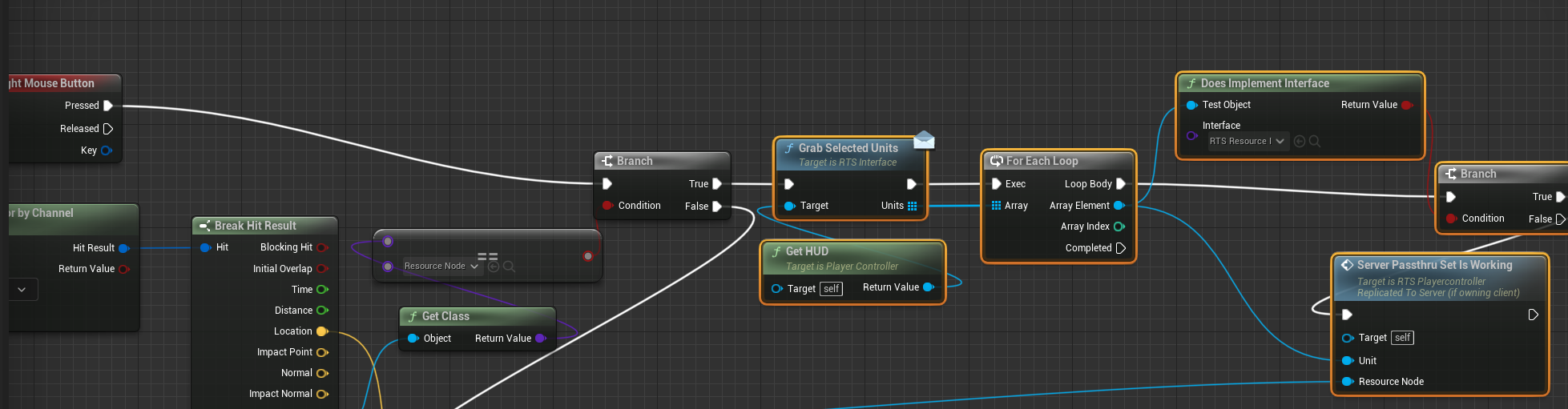The image size is (1568, 409).
Task: Select the Get HUD node title
Action: pos(807,251)
